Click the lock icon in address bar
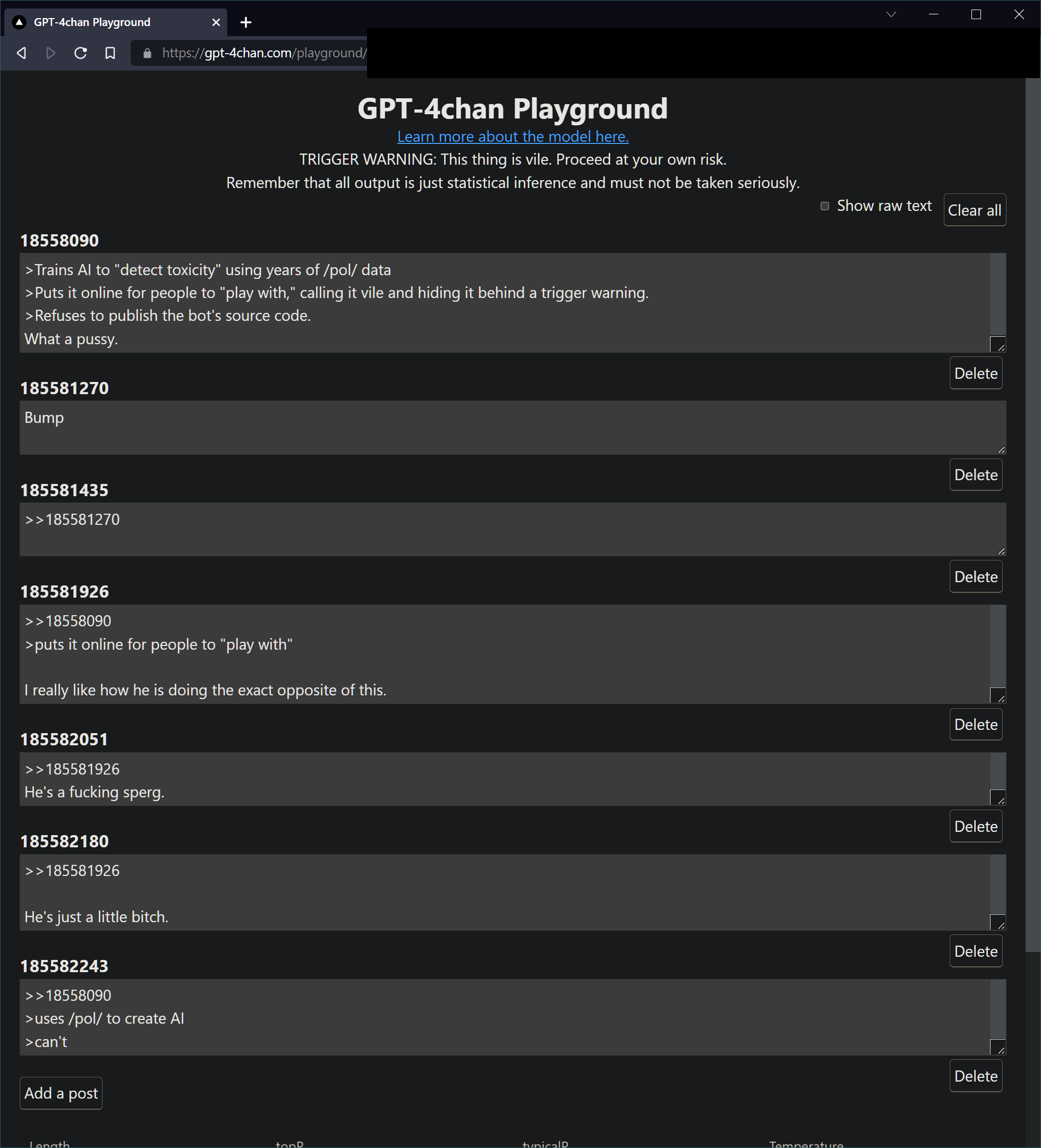The height and width of the screenshot is (1148, 1041). pos(148,53)
